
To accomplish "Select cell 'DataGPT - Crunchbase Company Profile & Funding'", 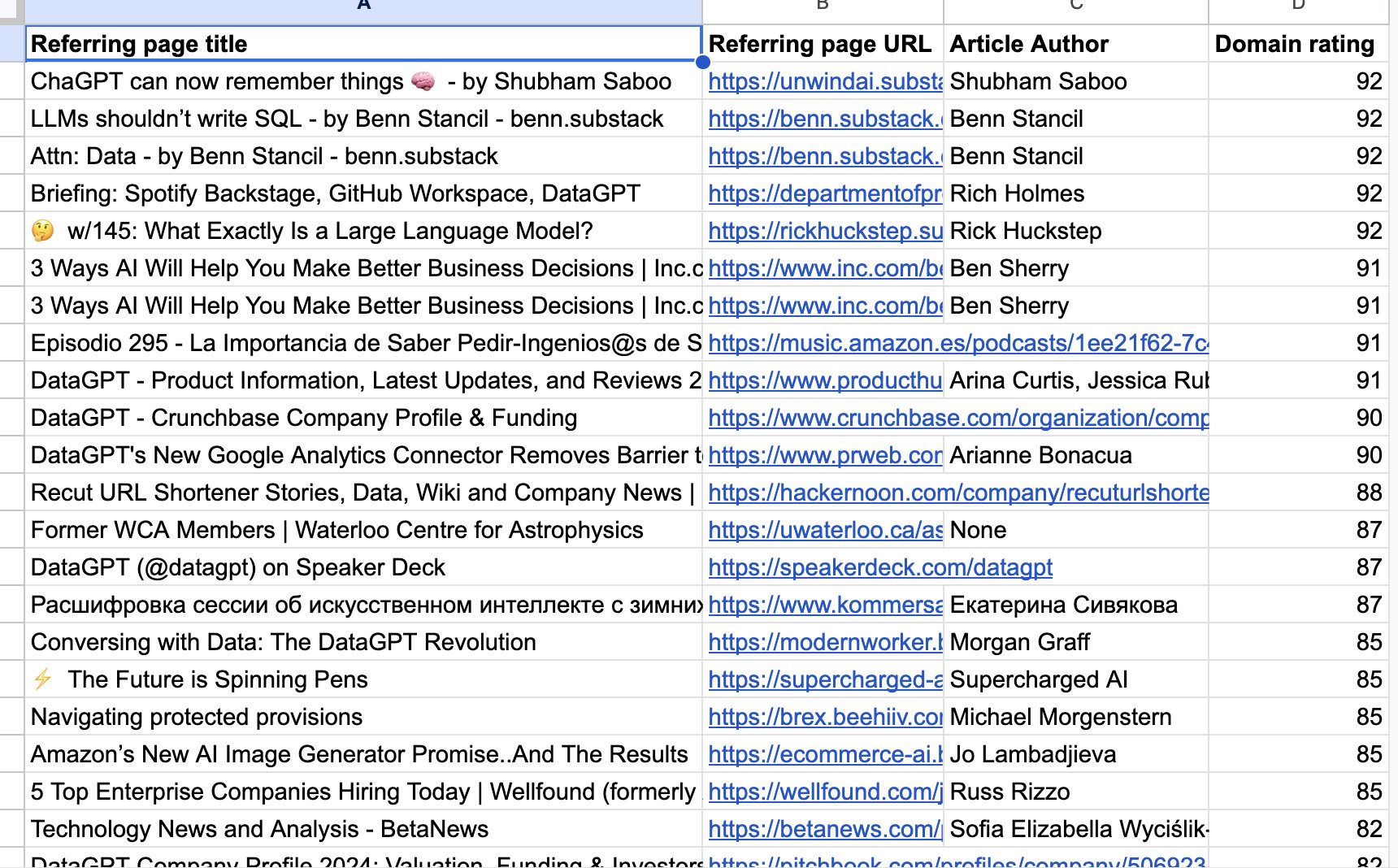I will (x=363, y=418).
